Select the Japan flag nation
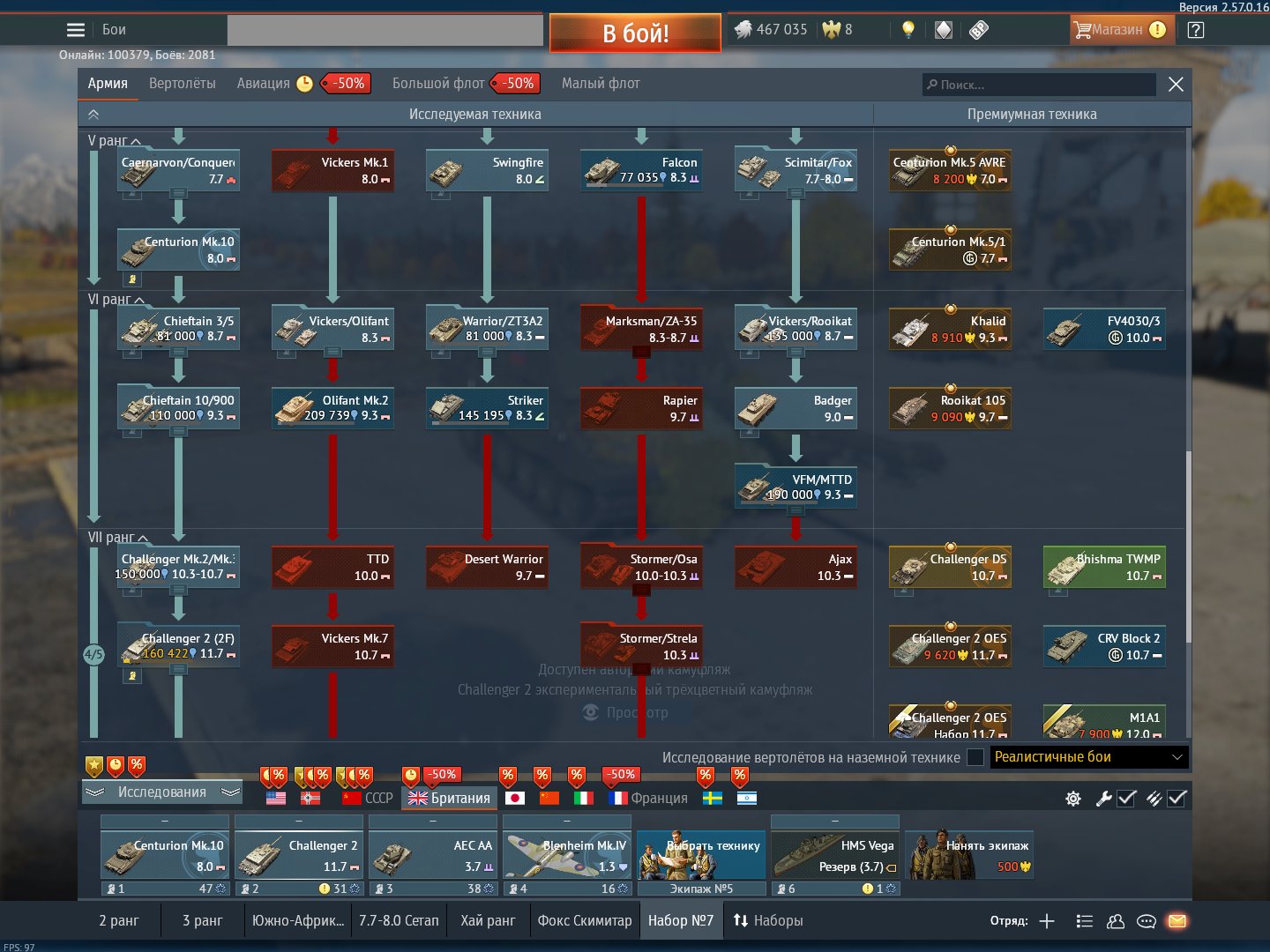Image resolution: width=1270 pixels, height=952 pixels. 515,798
